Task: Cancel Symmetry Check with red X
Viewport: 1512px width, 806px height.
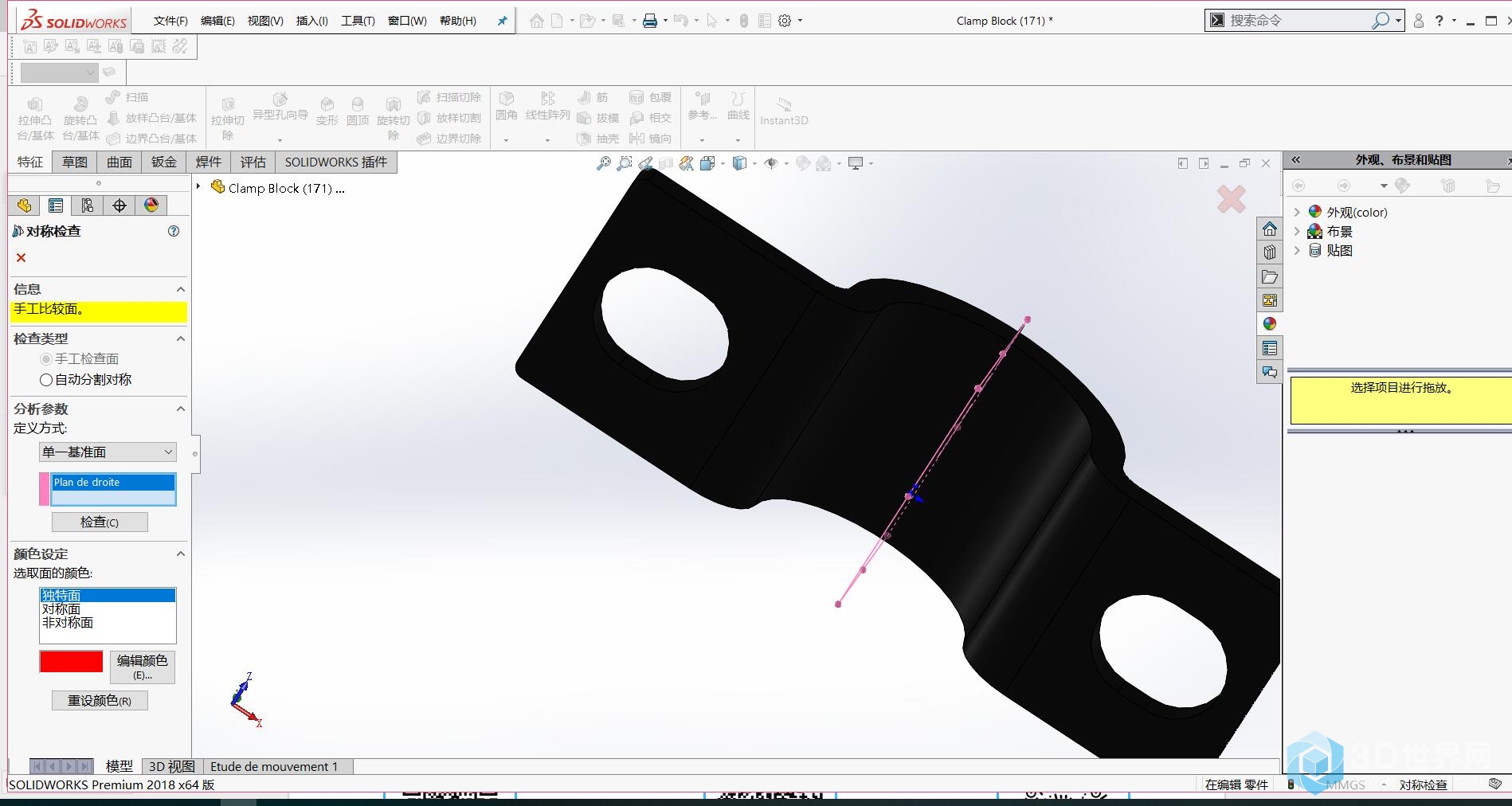Action: click(22, 257)
